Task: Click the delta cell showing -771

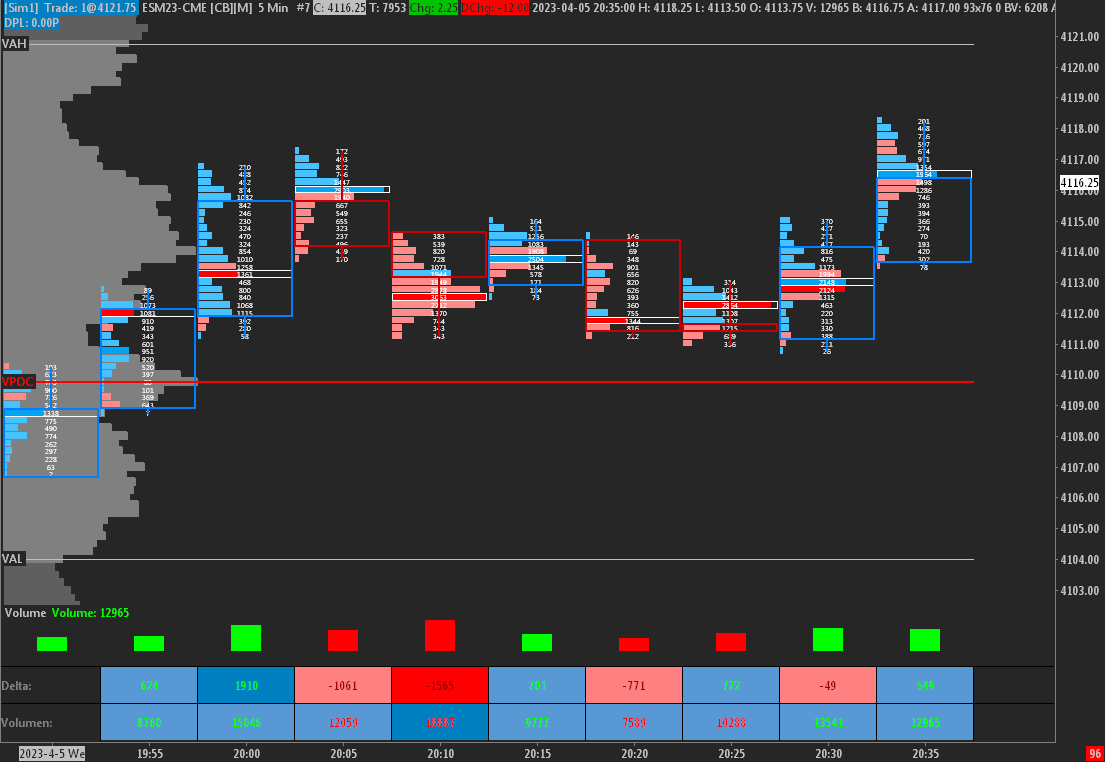Action: [634, 685]
